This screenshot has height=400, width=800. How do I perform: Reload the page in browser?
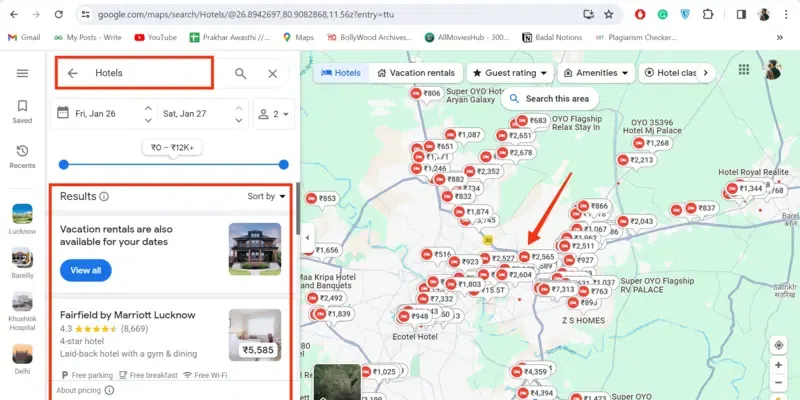(59, 14)
